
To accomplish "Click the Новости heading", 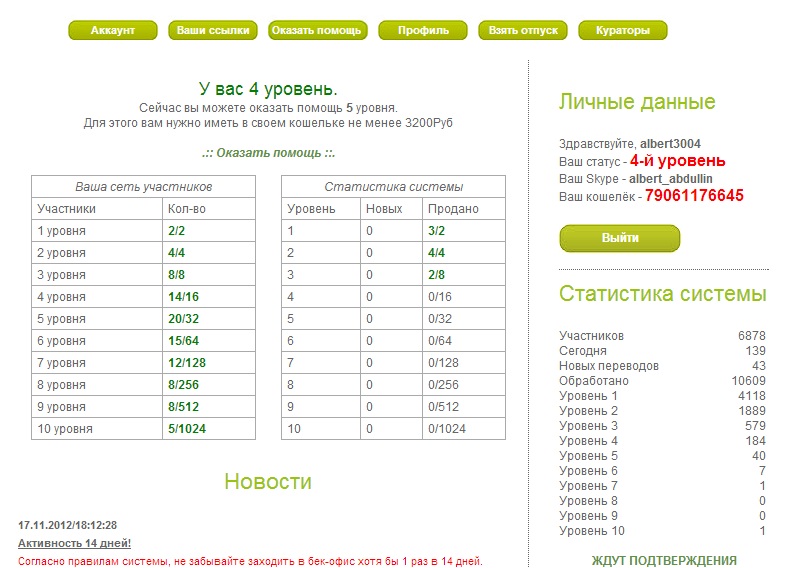I will tap(268, 481).
